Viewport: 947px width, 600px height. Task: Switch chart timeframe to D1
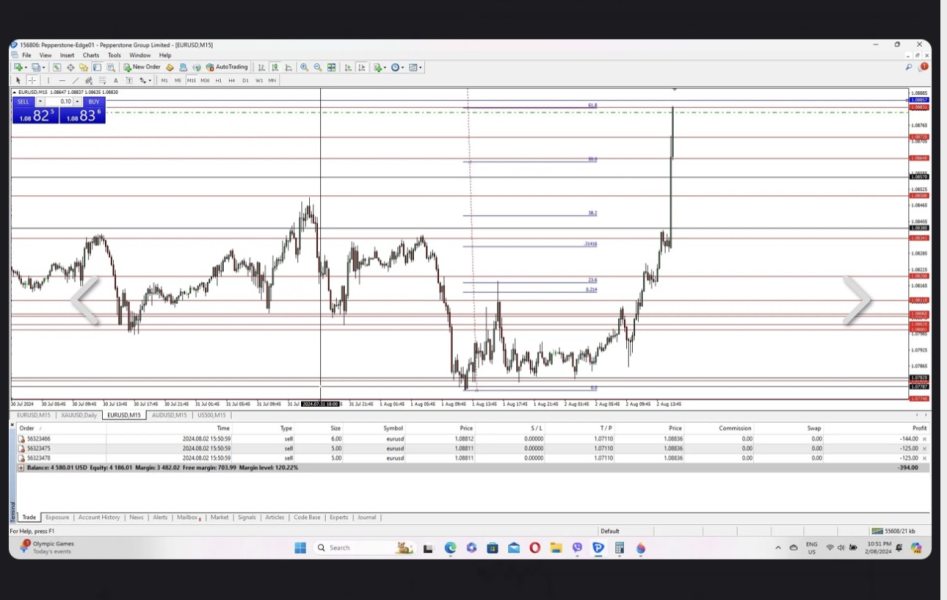(245, 80)
